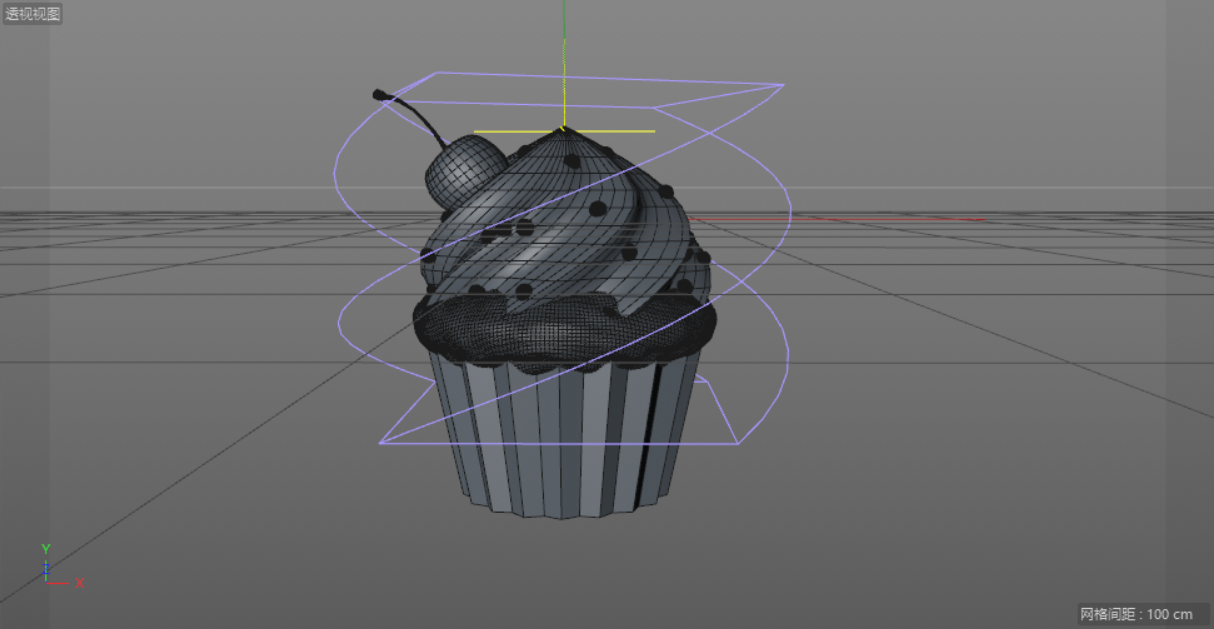Click the 透视视图 perspective view label
Viewport: 1214px width, 629px height.
(33, 14)
